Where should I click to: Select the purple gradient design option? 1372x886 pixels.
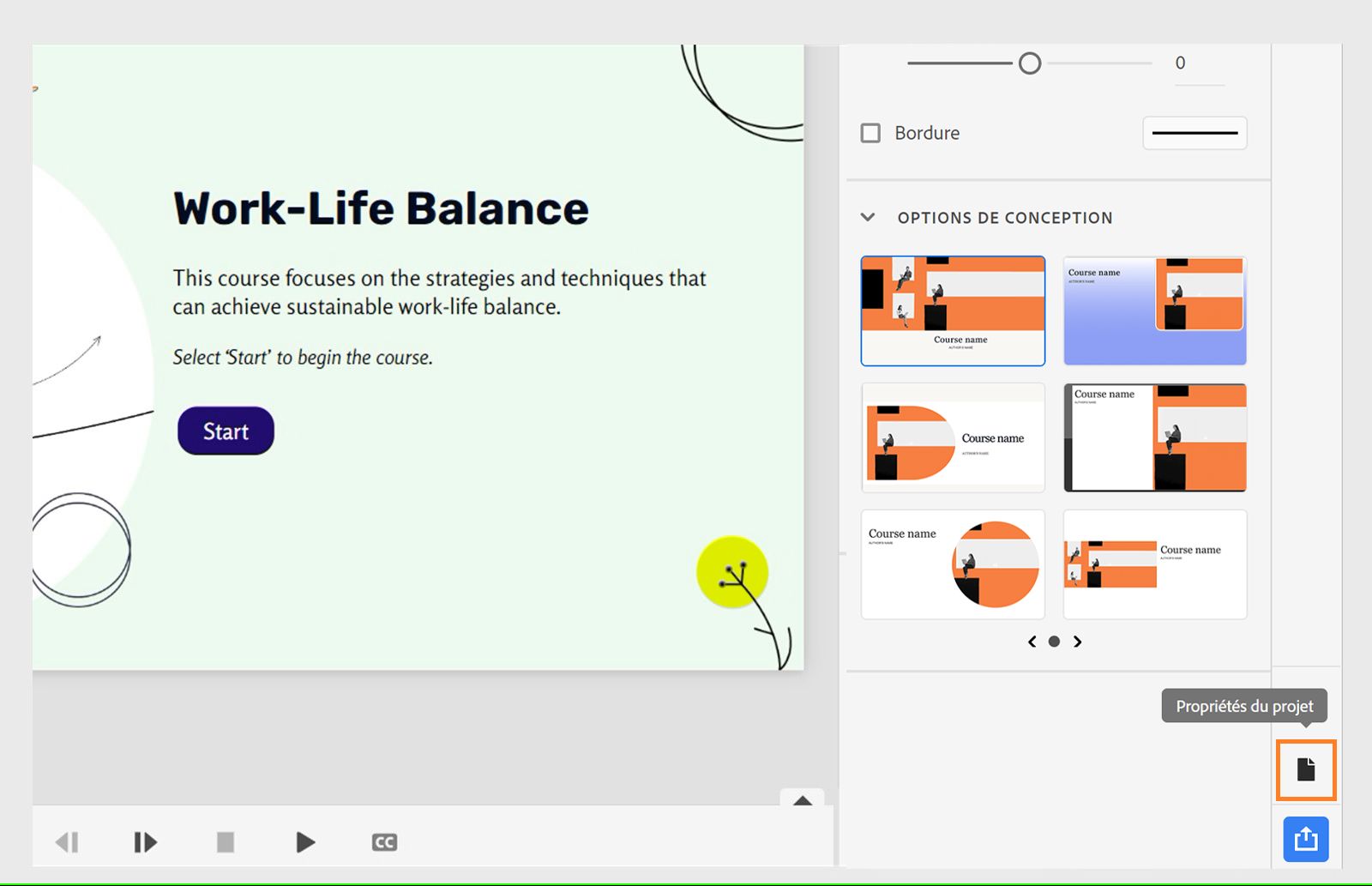point(1155,310)
